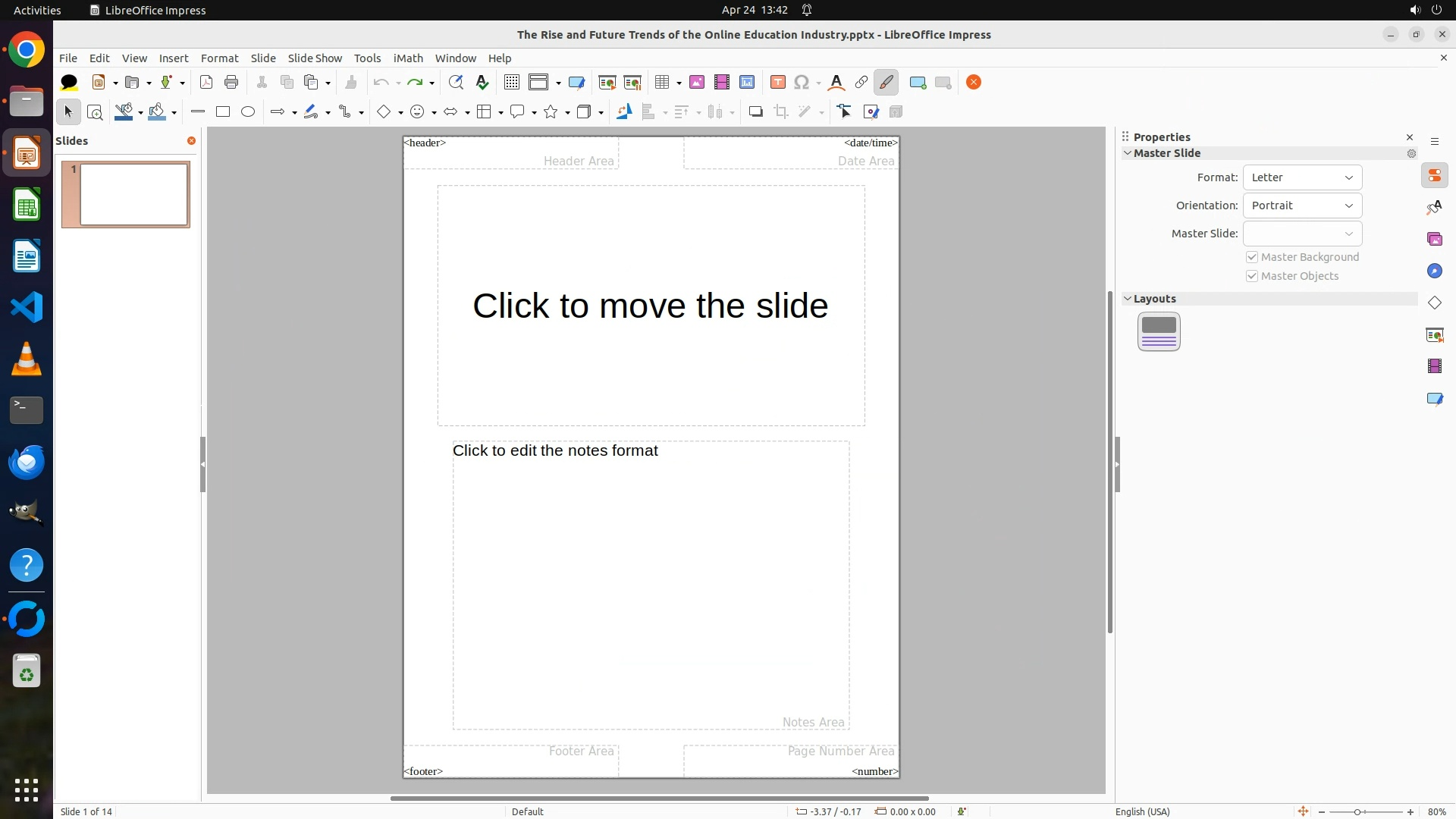
Task: Click the Print icon in toolbar
Action: pos(231,83)
